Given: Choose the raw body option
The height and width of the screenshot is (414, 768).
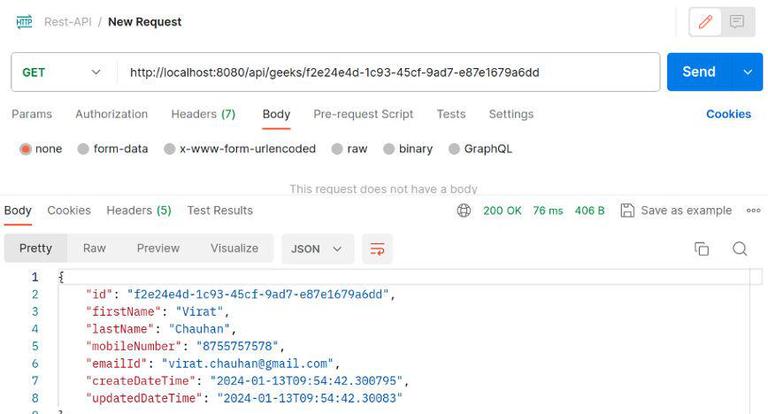Looking at the screenshot, I should [337, 149].
